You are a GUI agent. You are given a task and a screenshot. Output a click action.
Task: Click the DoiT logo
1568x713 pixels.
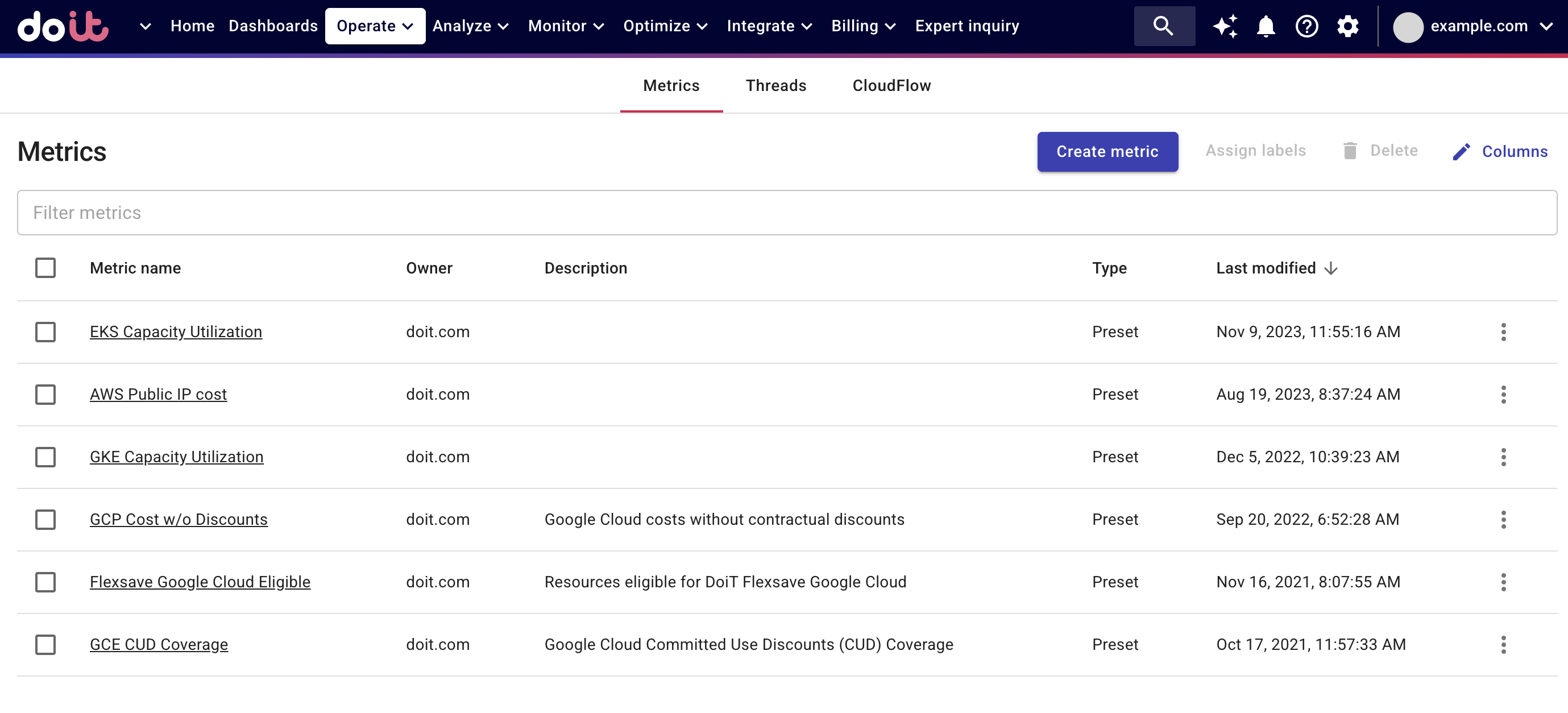click(x=63, y=26)
